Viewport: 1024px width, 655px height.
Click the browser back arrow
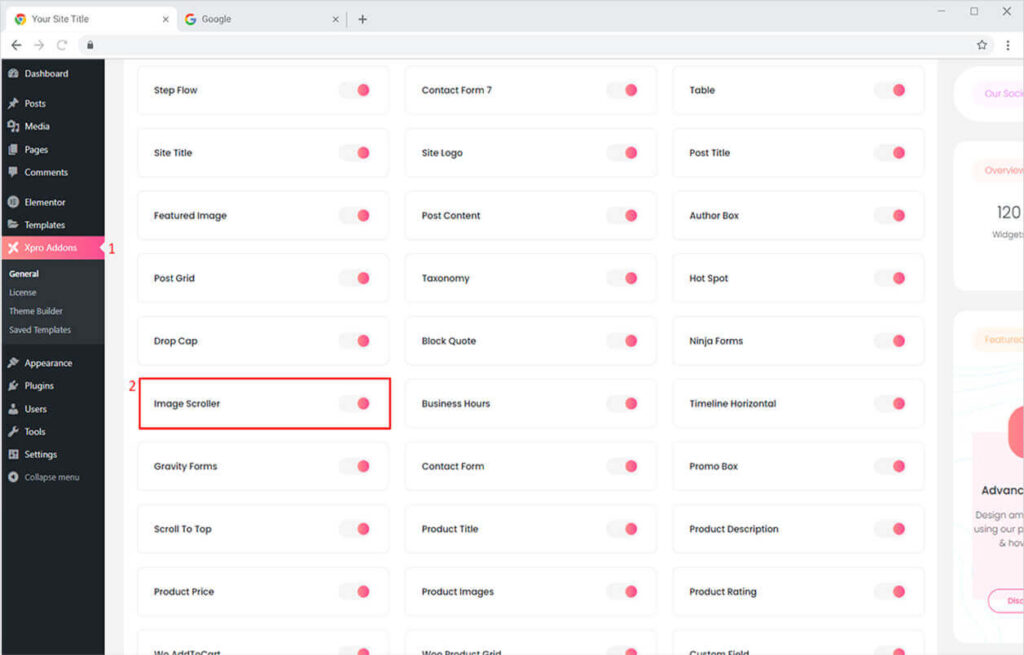(16, 45)
